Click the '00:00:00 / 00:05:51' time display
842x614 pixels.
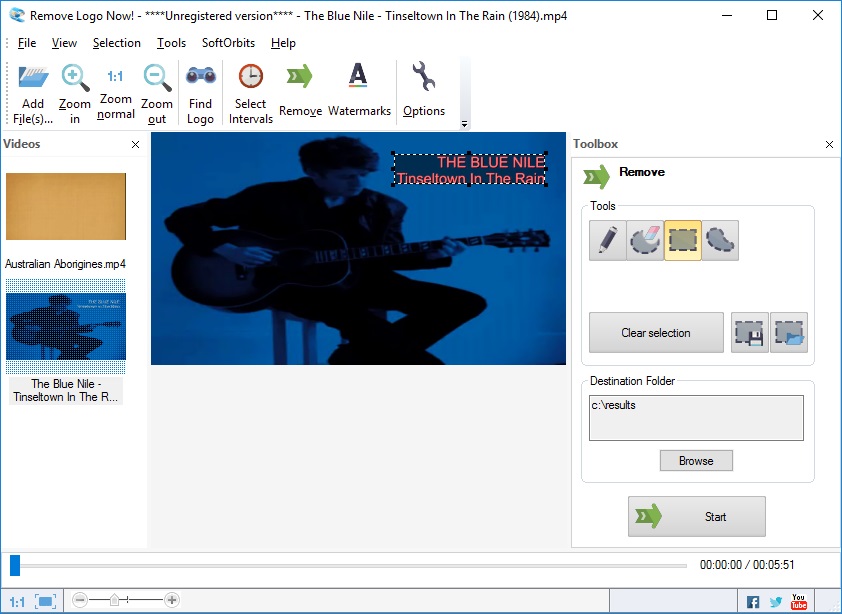click(747, 565)
